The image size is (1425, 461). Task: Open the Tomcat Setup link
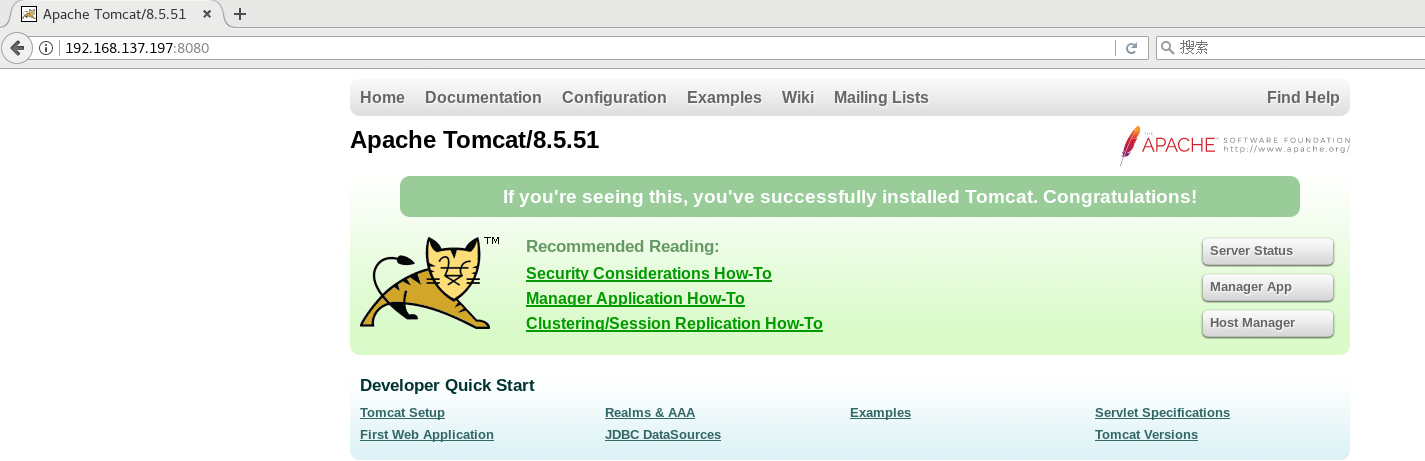402,413
